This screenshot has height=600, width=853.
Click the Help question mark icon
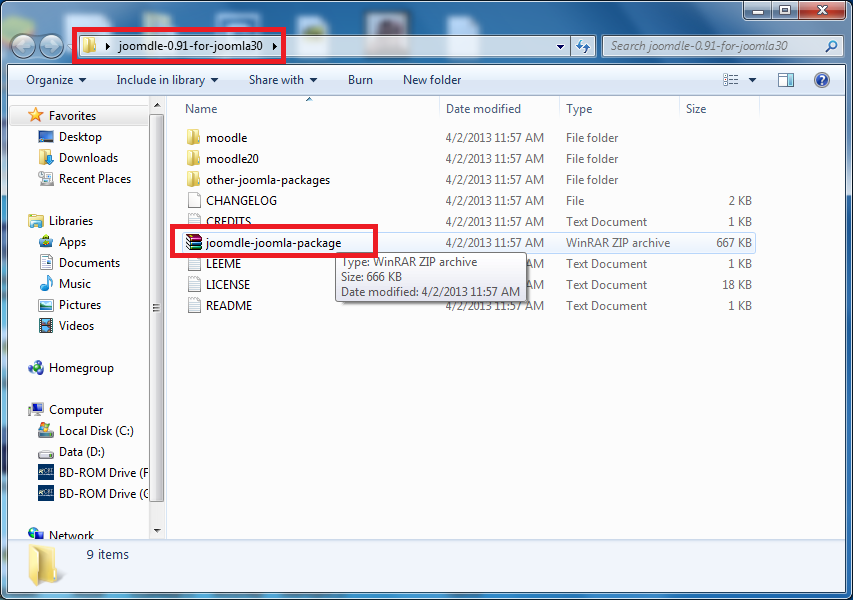point(822,80)
